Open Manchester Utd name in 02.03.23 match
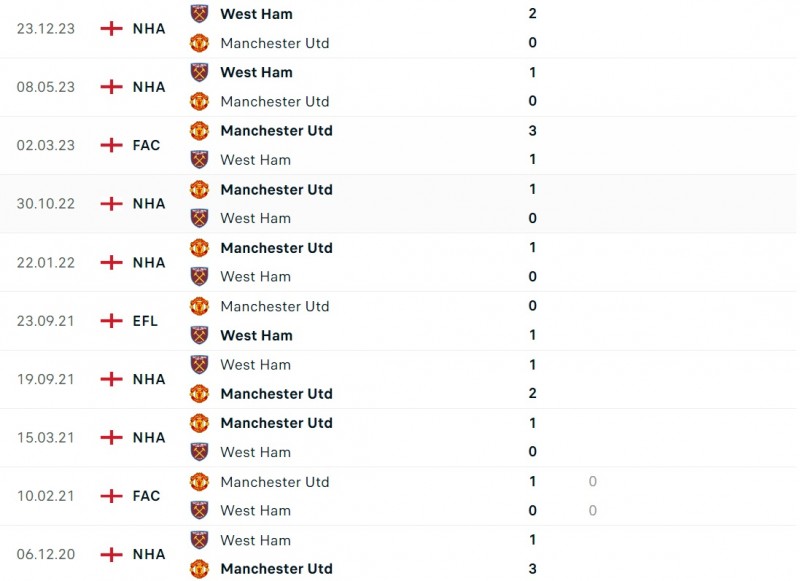The height and width of the screenshot is (581, 800). pos(276,131)
